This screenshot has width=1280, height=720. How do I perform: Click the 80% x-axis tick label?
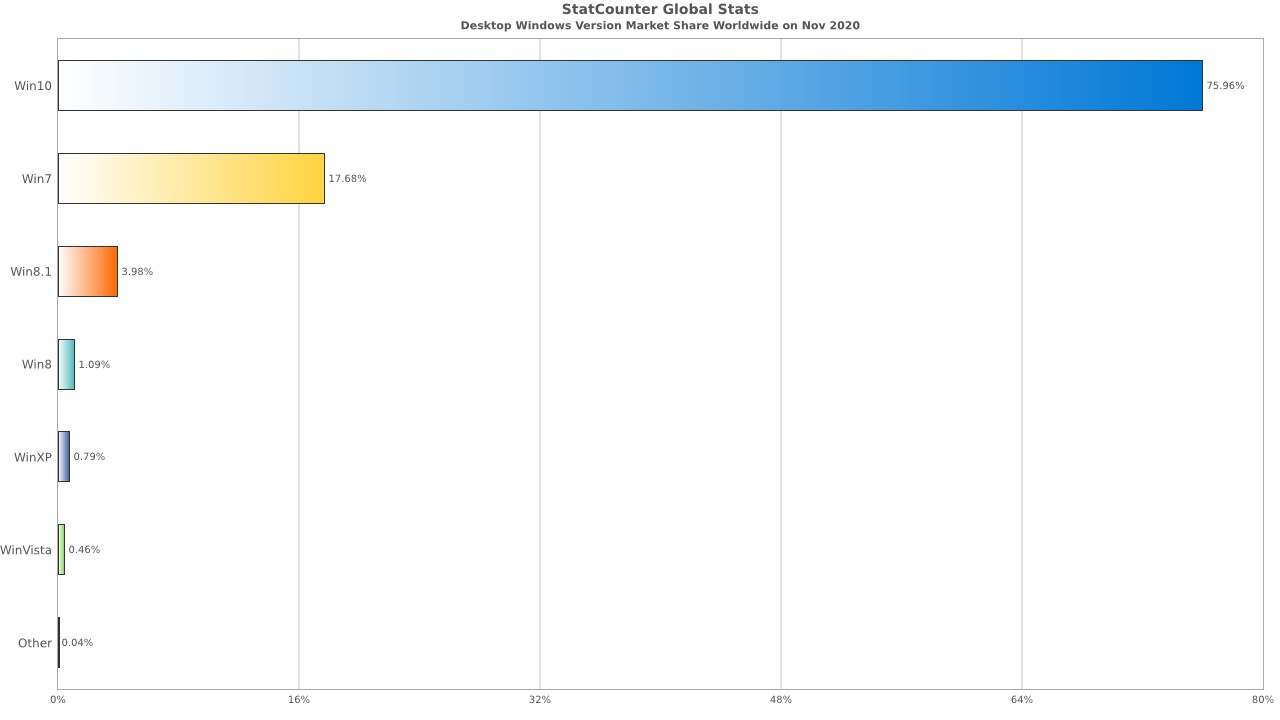click(1262, 700)
